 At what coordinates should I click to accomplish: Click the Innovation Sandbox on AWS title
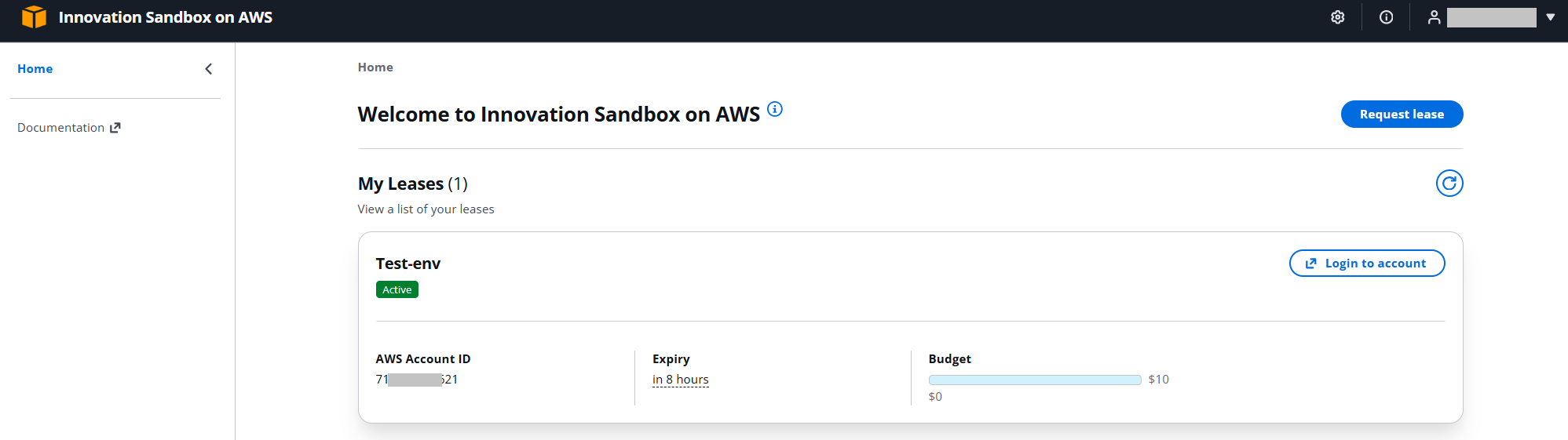coord(166,17)
